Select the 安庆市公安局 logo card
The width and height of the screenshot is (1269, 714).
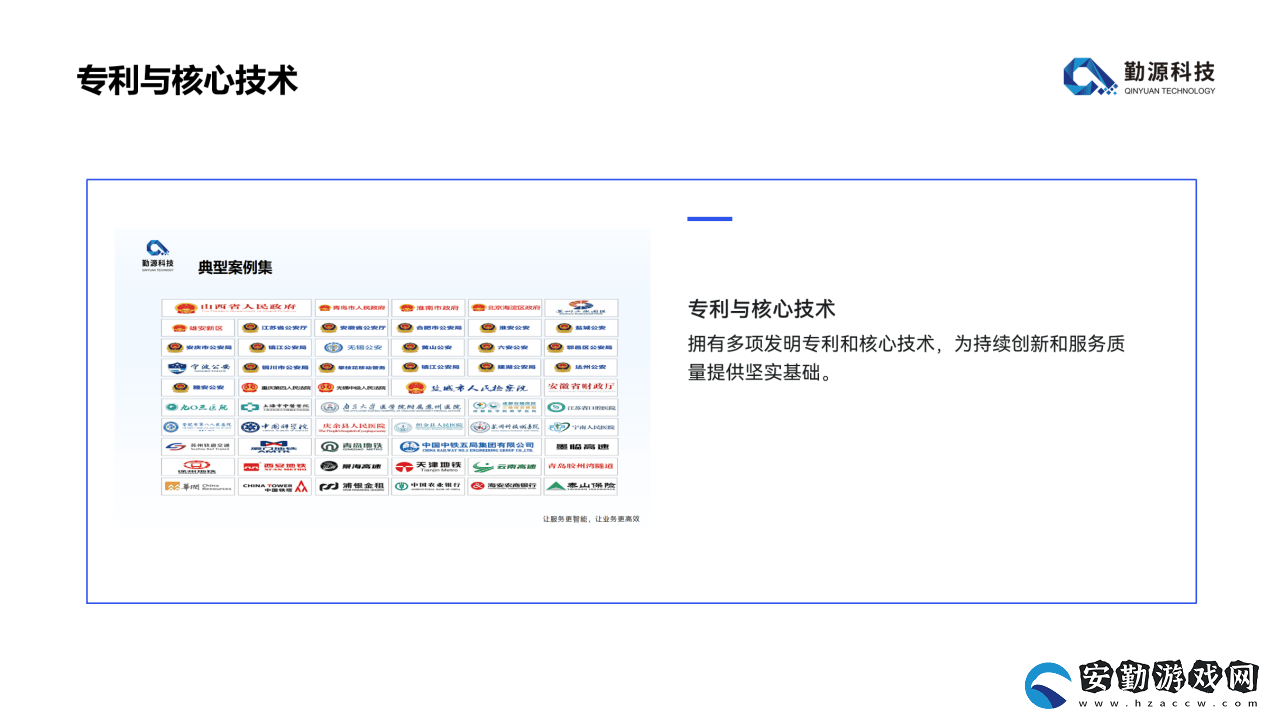coord(198,348)
